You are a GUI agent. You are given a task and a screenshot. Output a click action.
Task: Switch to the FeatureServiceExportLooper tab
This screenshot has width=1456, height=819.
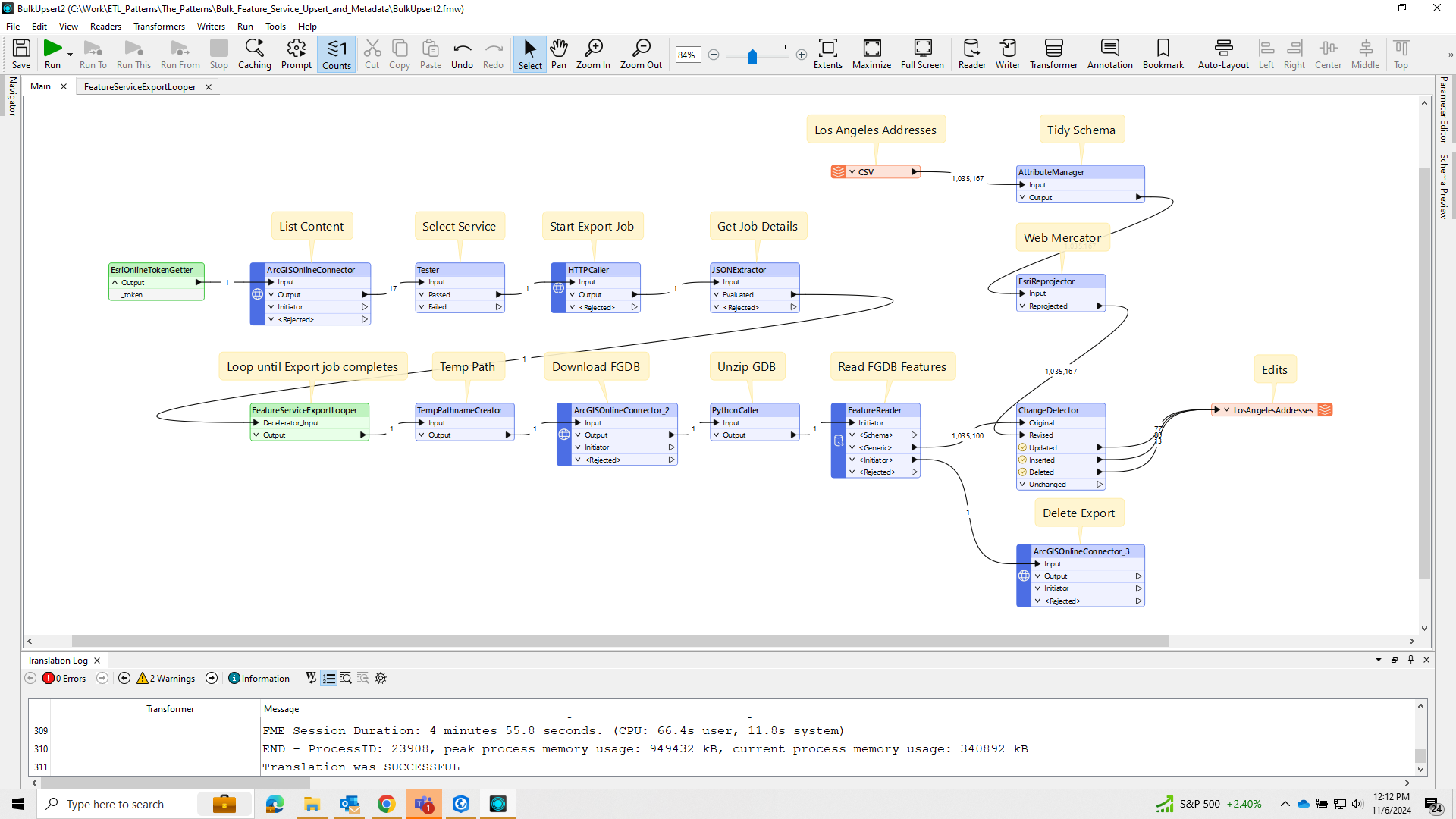(x=140, y=86)
